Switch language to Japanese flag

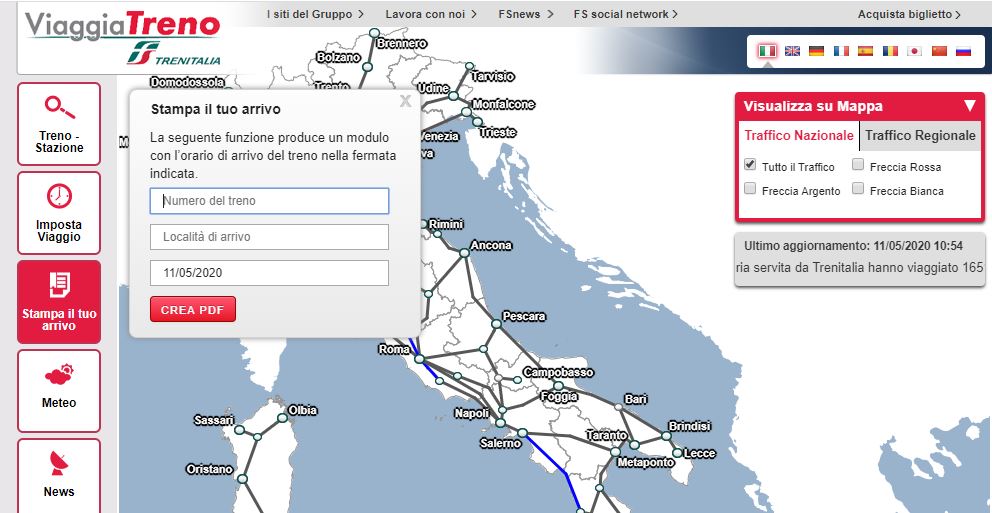pyautogui.click(x=914, y=51)
